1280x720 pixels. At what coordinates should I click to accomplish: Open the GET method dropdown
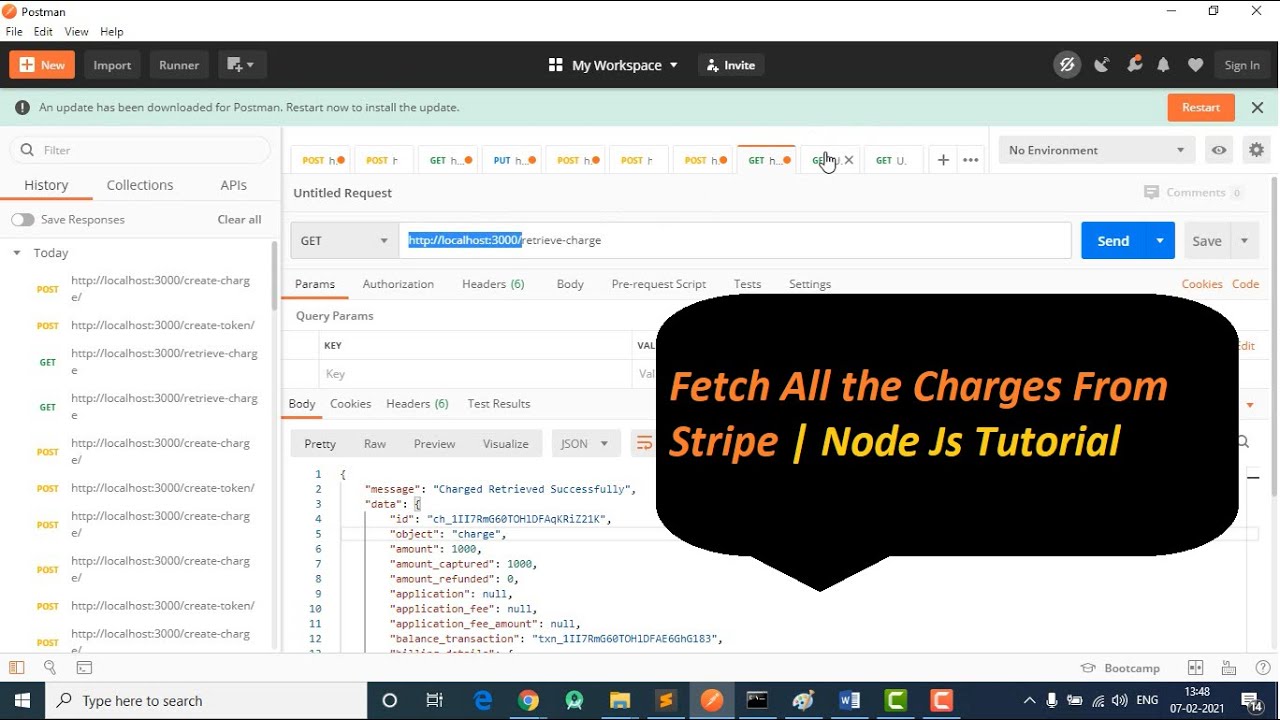344,240
